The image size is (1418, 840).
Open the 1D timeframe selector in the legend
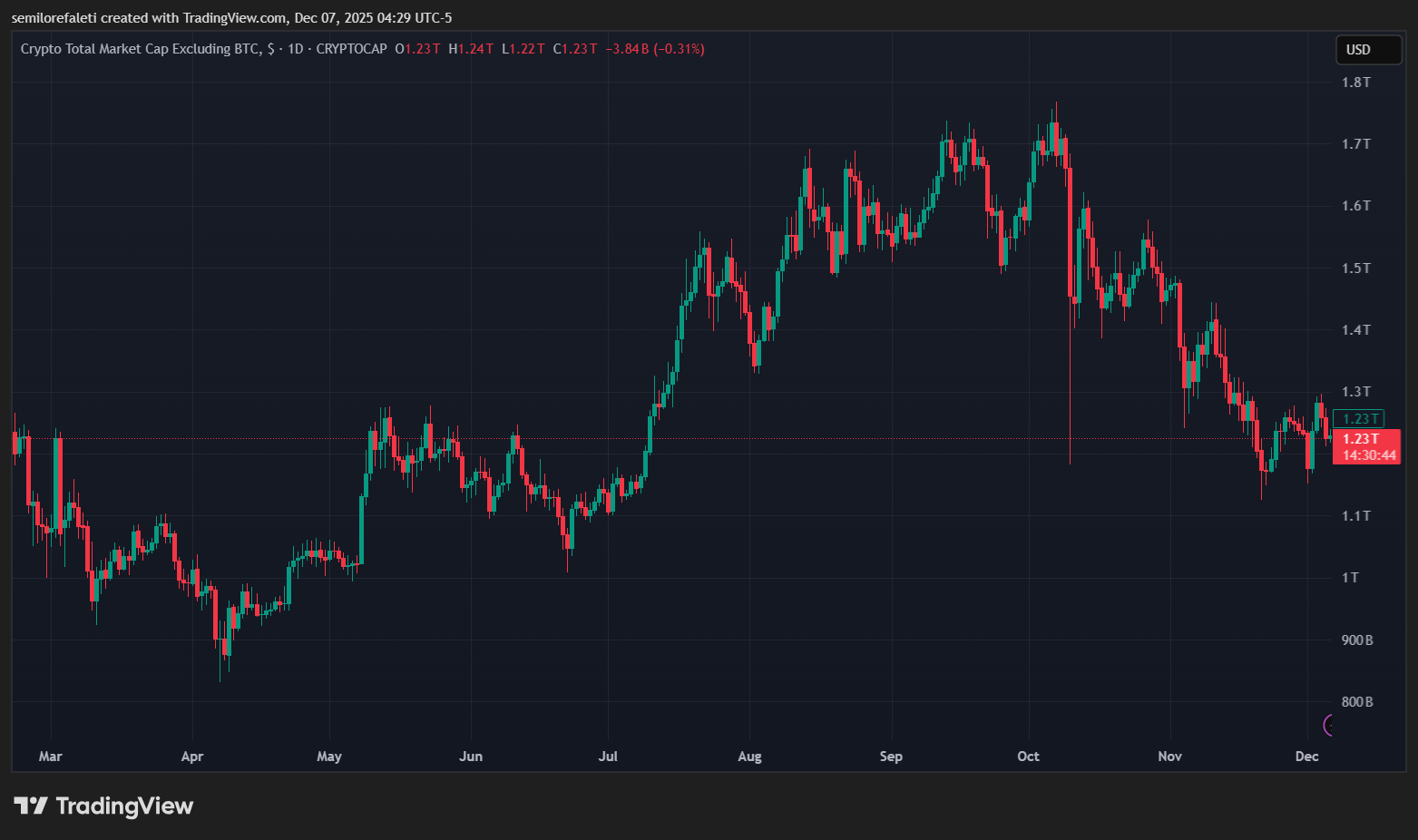pos(294,49)
